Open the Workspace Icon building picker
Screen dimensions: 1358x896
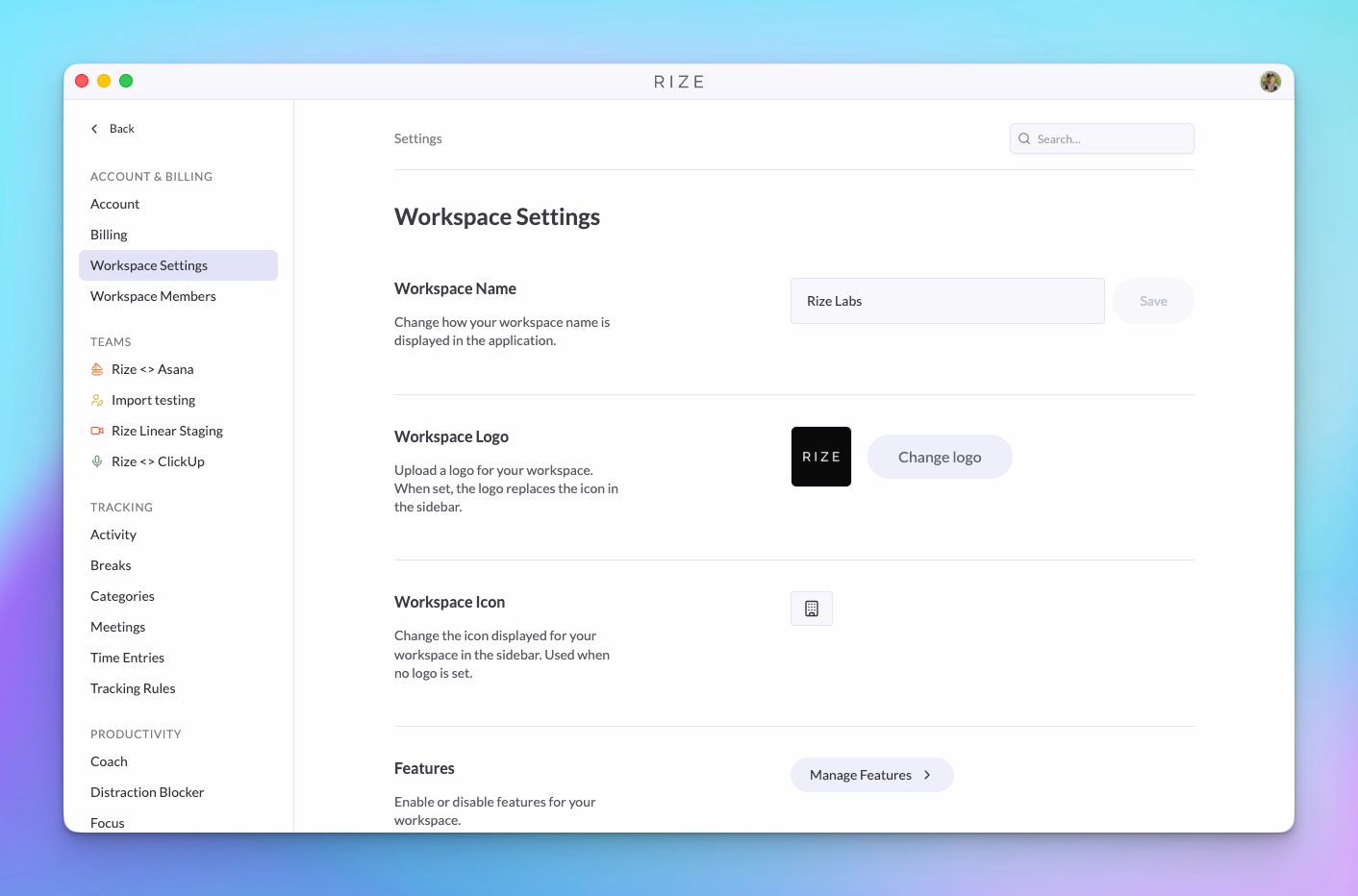point(811,608)
